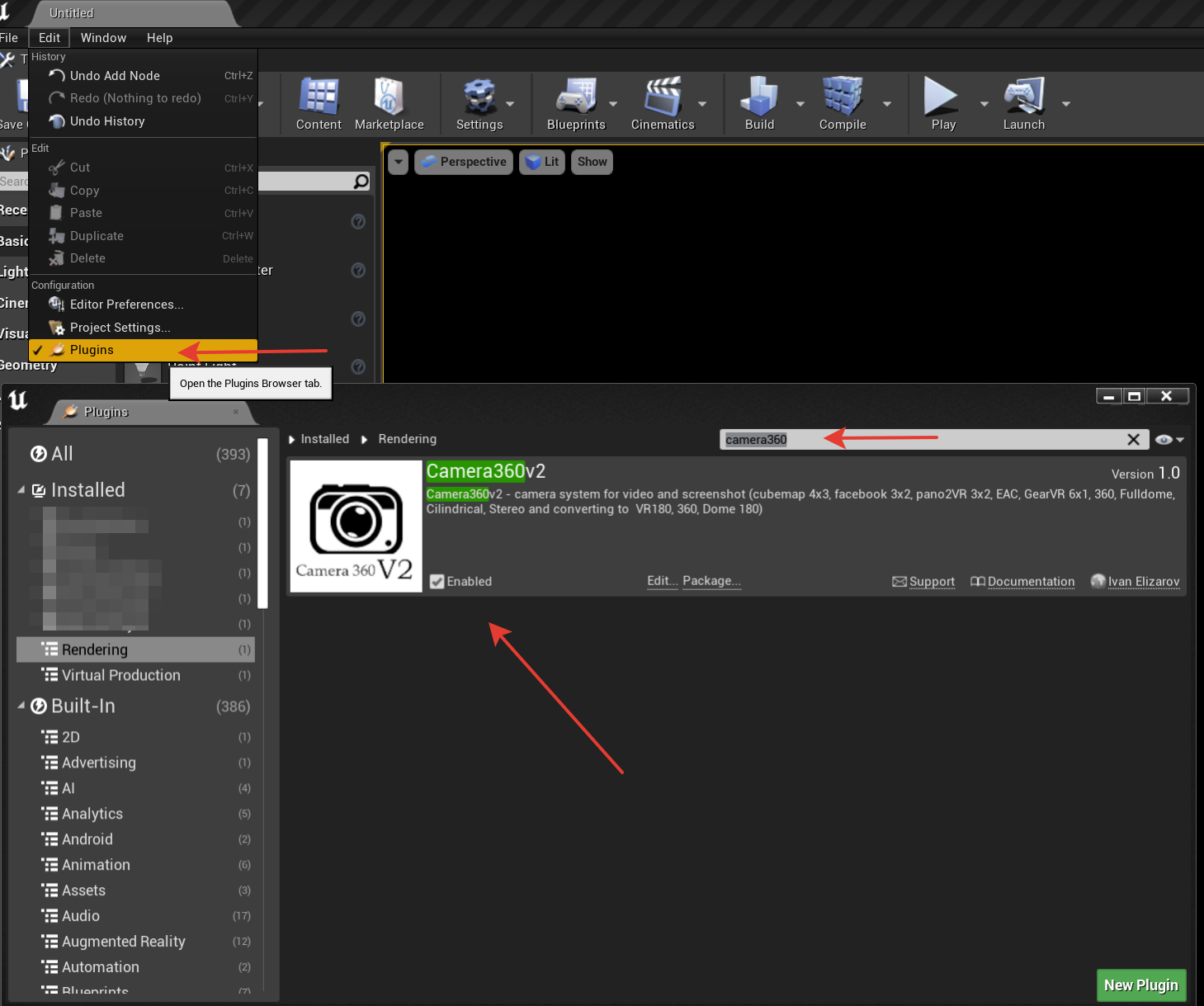1204x1006 pixels.
Task: Click the Installed breadcrumb
Action: [324, 439]
